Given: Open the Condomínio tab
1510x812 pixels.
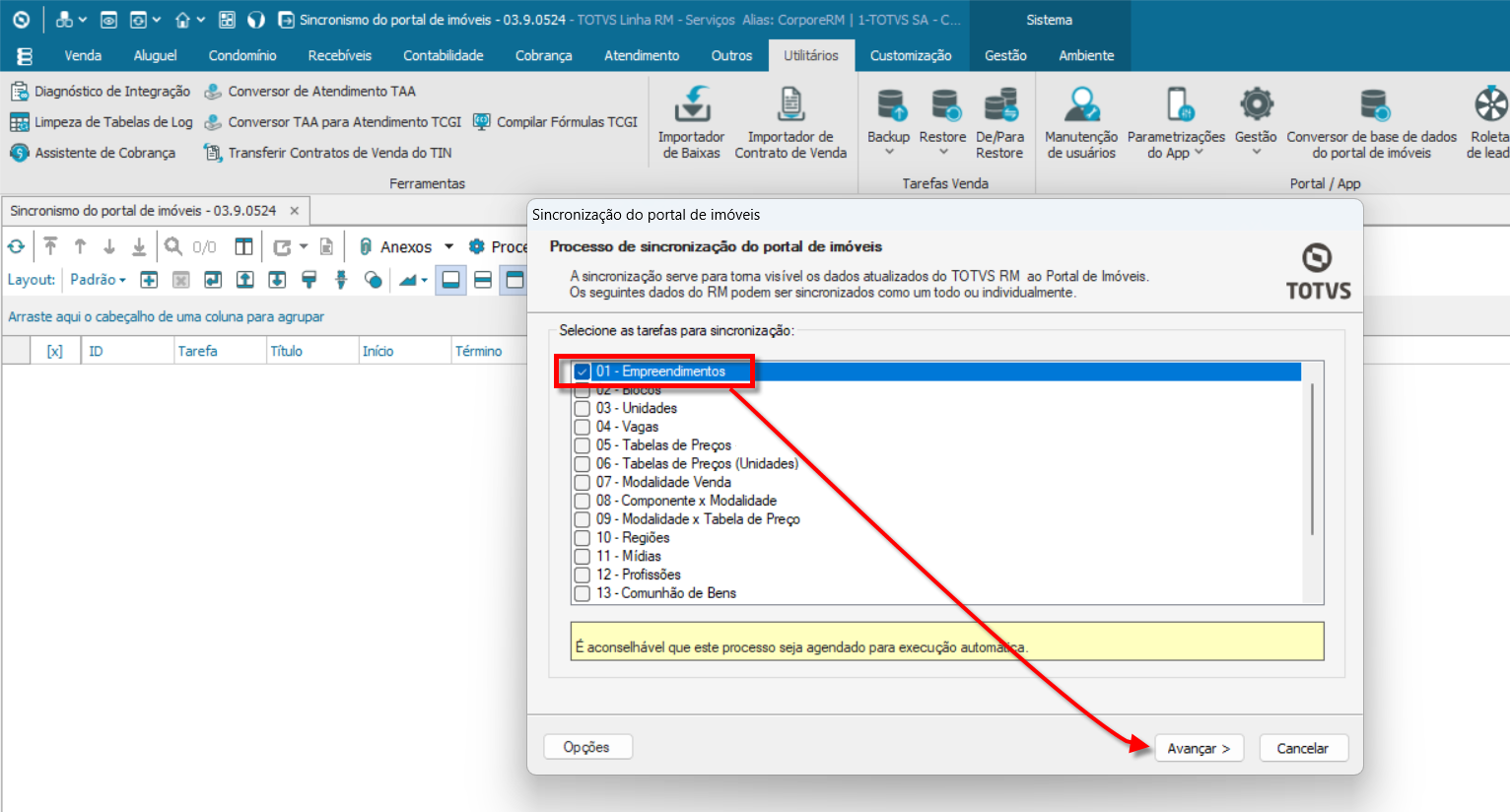Looking at the screenshot, I should [x=242, y=56].
